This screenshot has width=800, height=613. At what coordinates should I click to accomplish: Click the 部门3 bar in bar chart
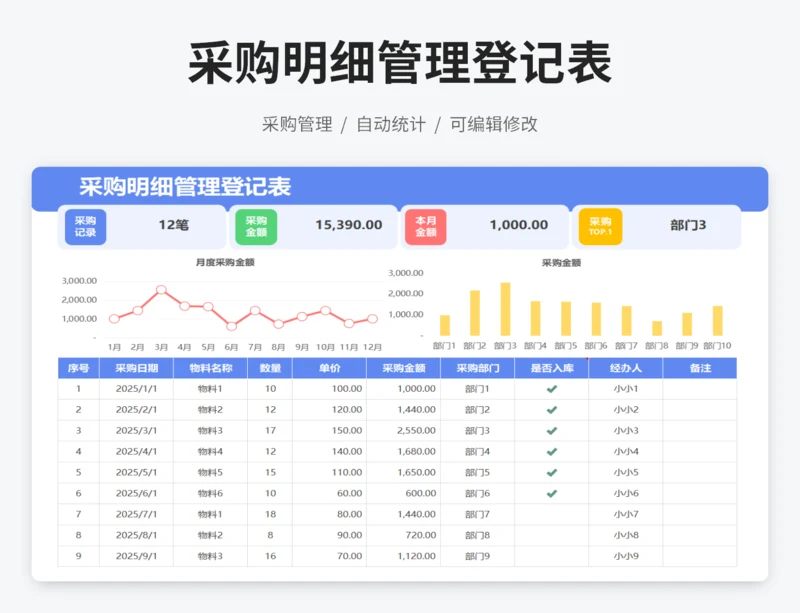pos(505,309)
